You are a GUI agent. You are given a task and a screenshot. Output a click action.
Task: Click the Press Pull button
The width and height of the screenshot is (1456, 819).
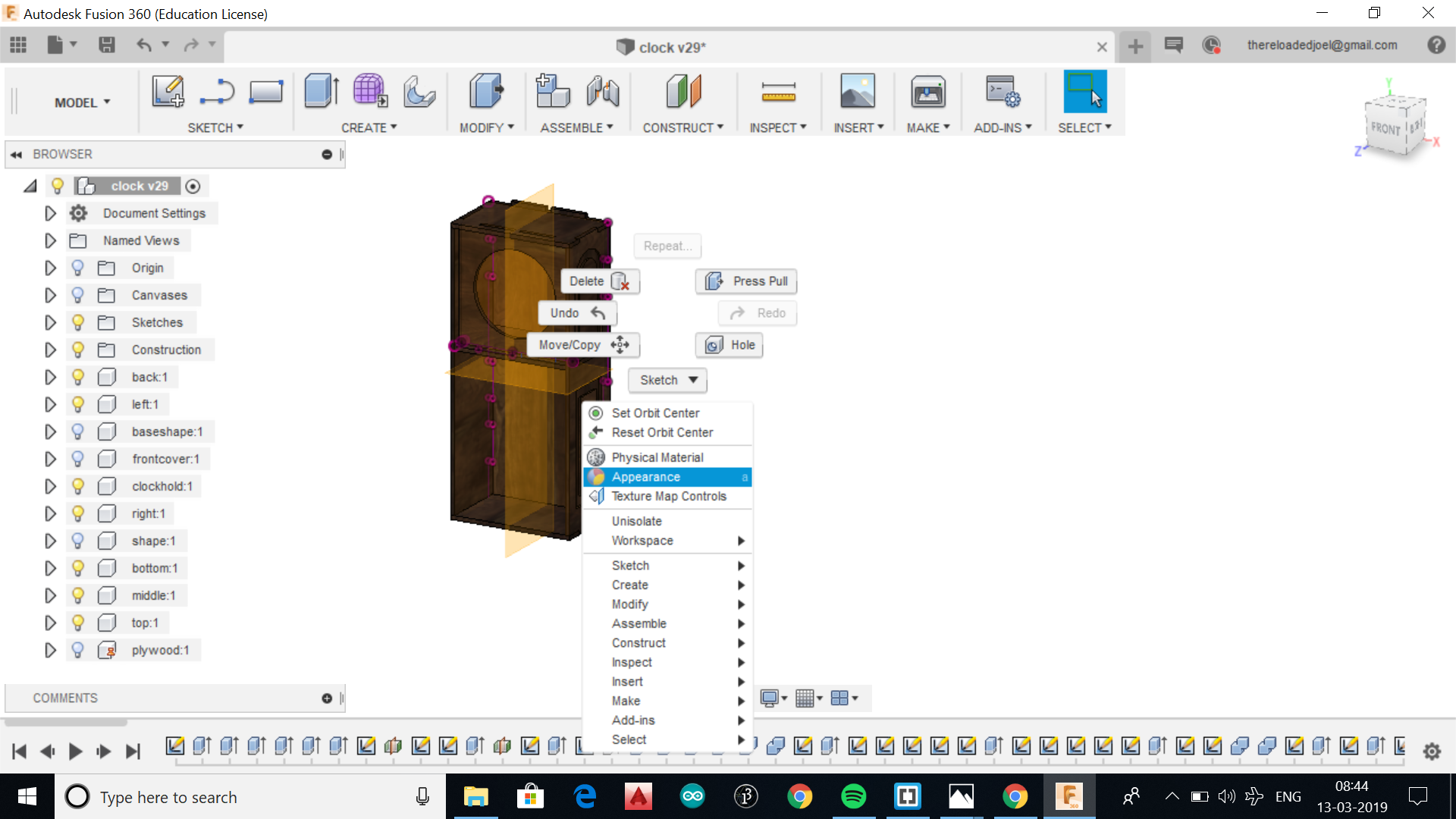coord(746,281)
